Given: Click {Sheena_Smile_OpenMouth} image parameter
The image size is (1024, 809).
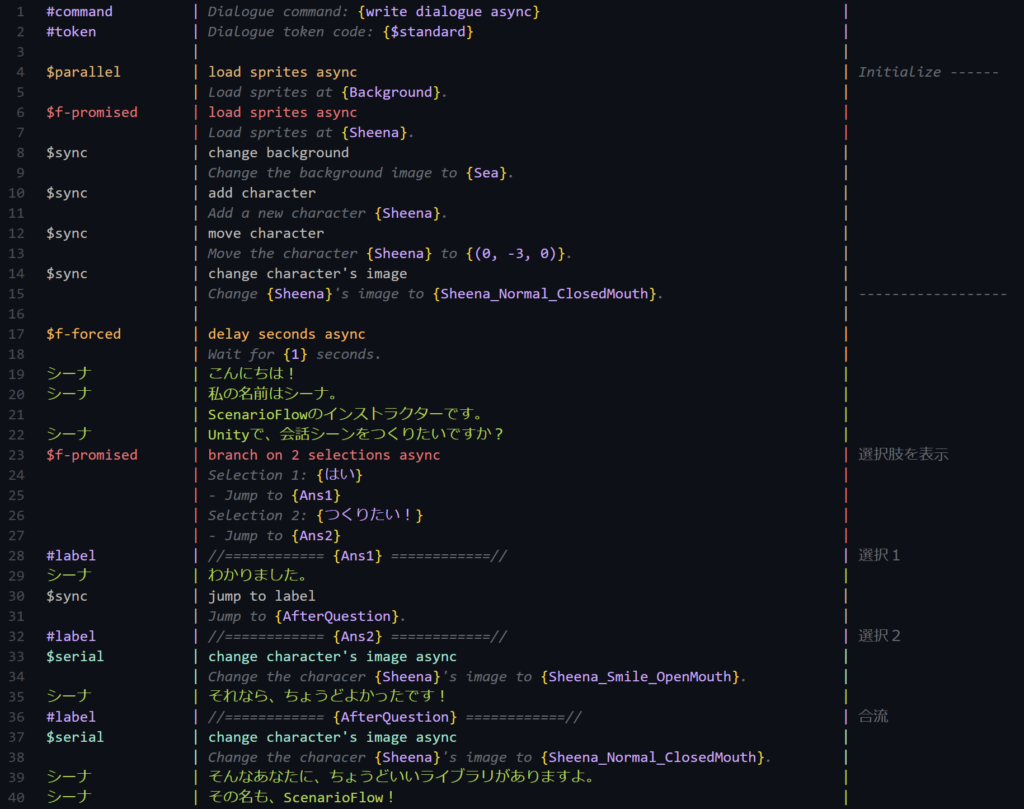Looking at the screenshot, I should click(640, 677).
